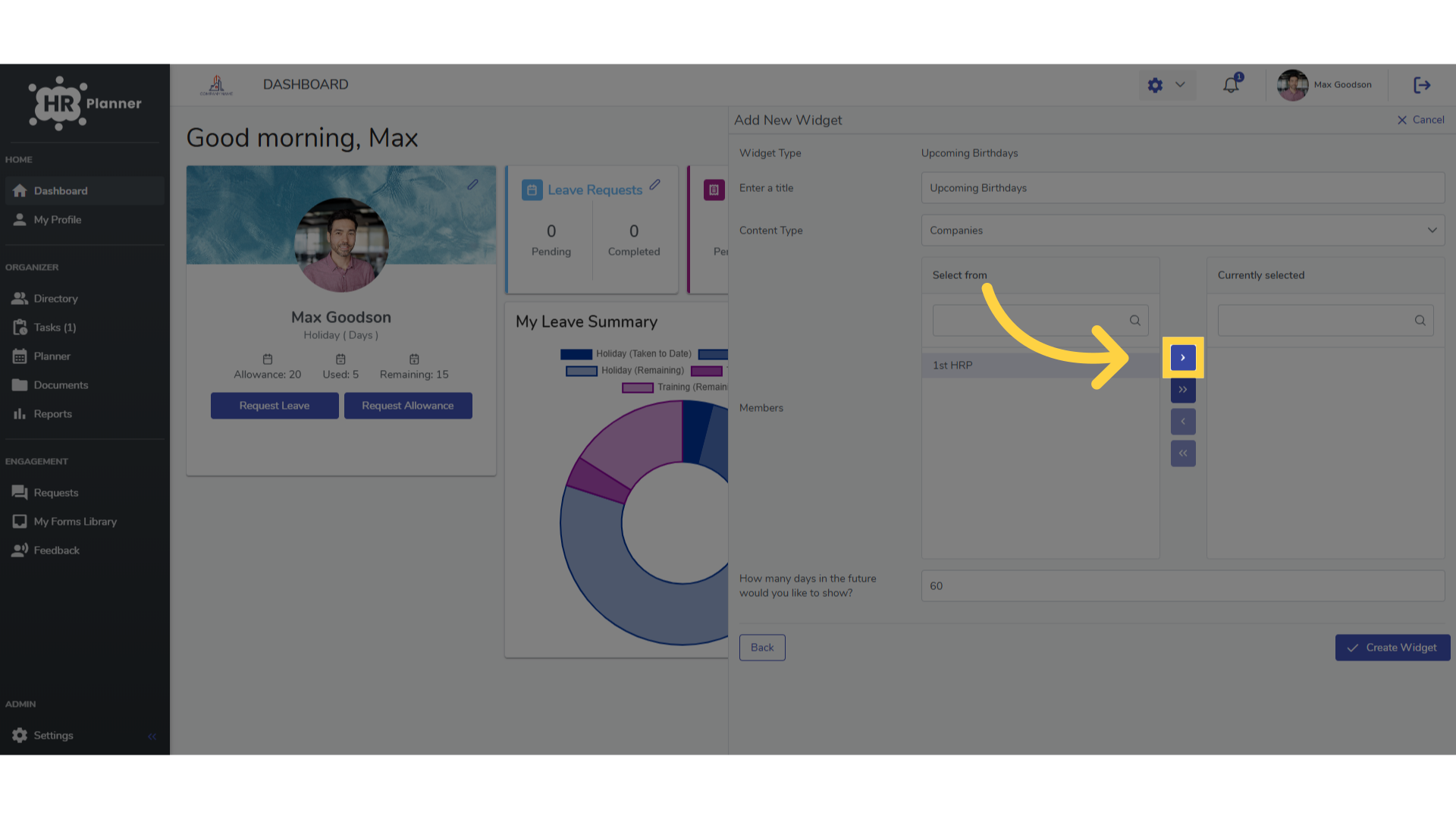Click the Leave Requests calendar icon

[x=532, y=190]
